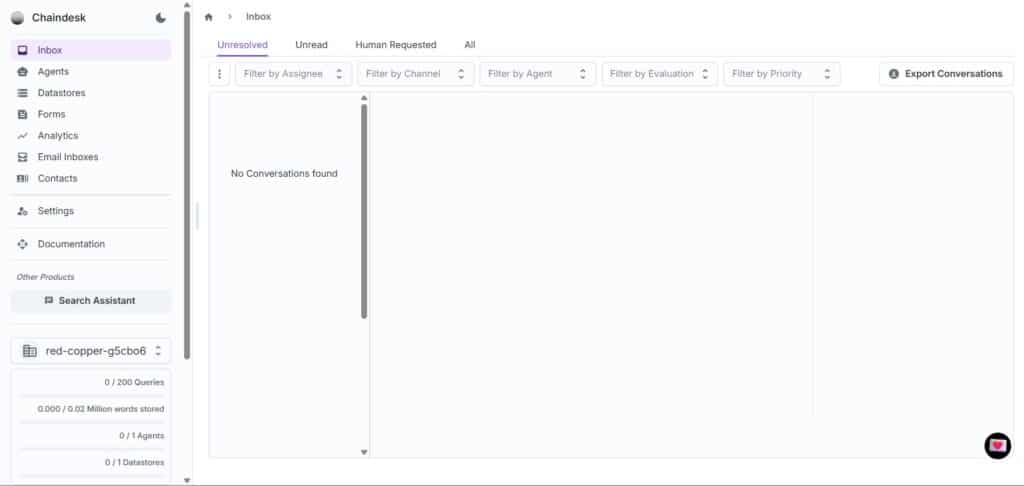Switch to All tab
This screenshot has height=486, width=1024.
pos(470,45)
